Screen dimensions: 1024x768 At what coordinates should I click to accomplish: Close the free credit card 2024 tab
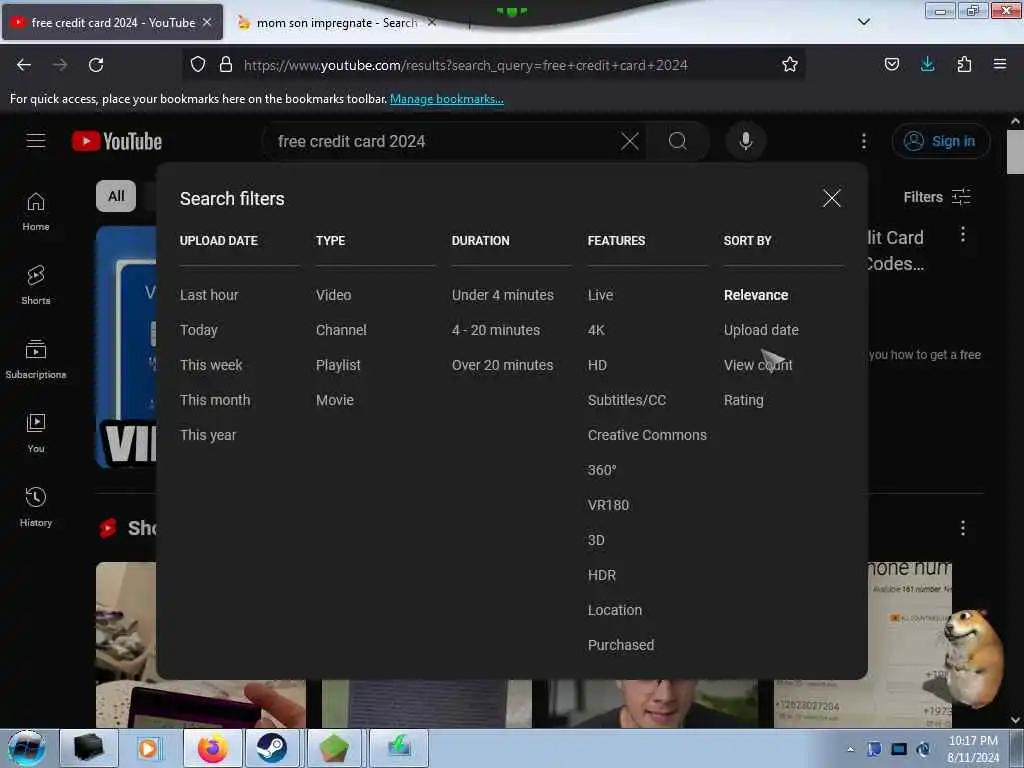tap(207, 22)
